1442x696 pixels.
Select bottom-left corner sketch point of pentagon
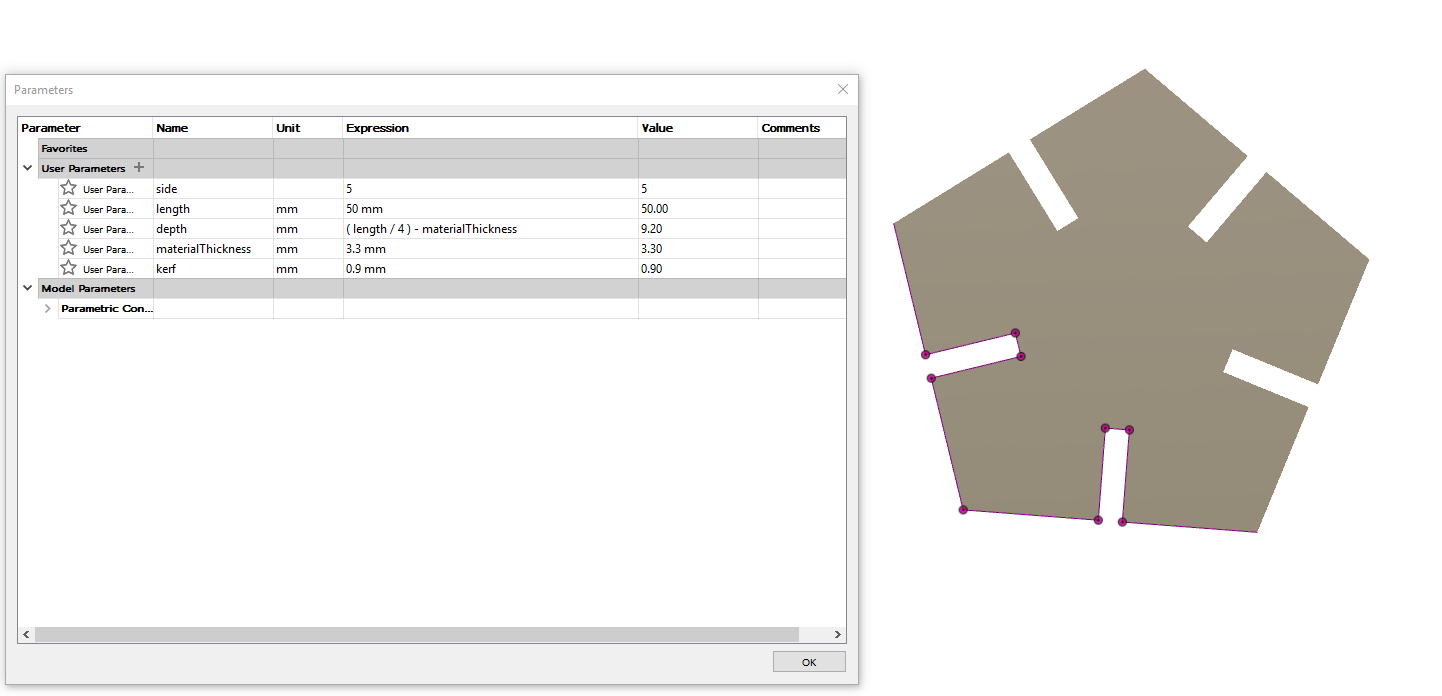click(963, 510)
